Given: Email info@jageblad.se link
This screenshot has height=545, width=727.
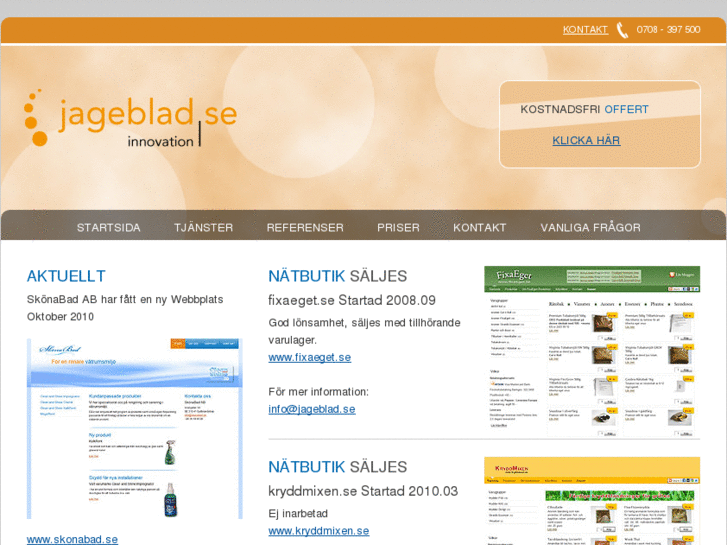Looking at the screenshot, I should pyautogui.click(x=312, y=409).
